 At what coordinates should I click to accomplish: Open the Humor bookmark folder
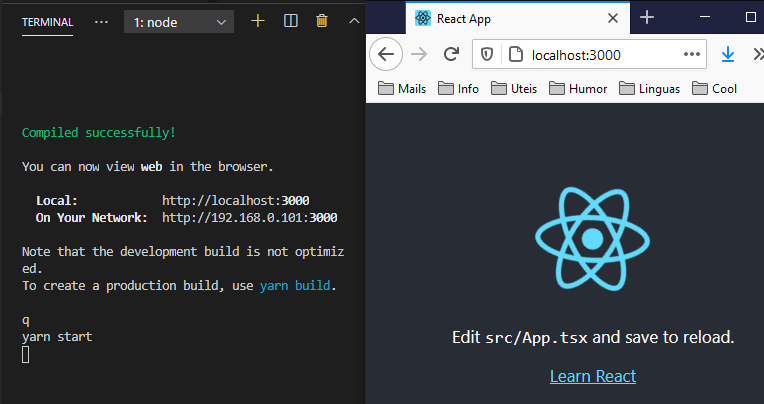pyautogui.click(x=578, y=89)
